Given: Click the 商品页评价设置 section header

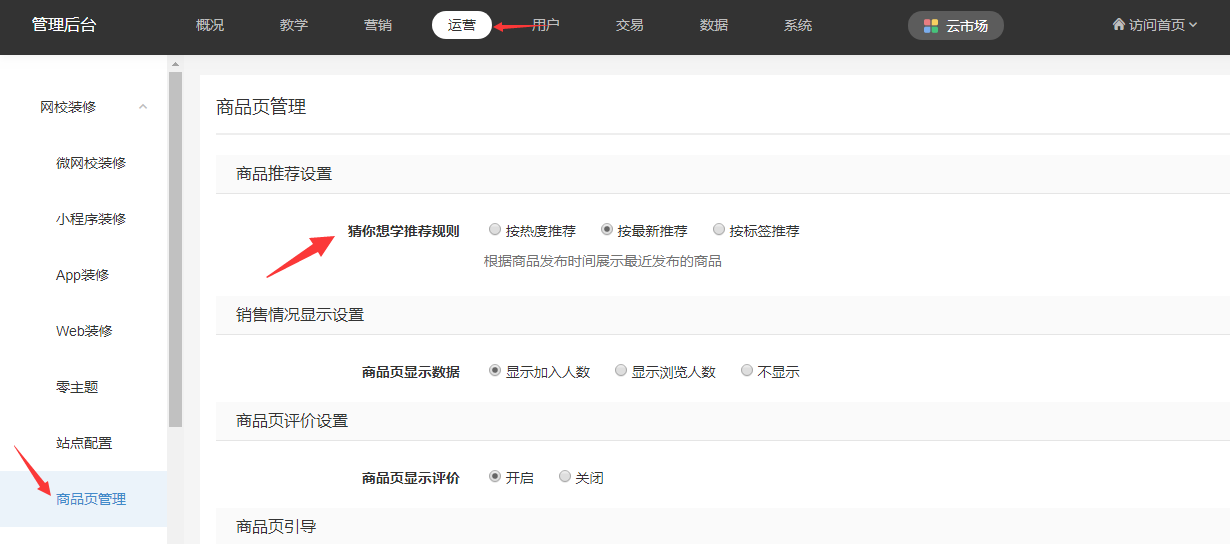Looking at the screenshot, I should click(x=292, y=421).
